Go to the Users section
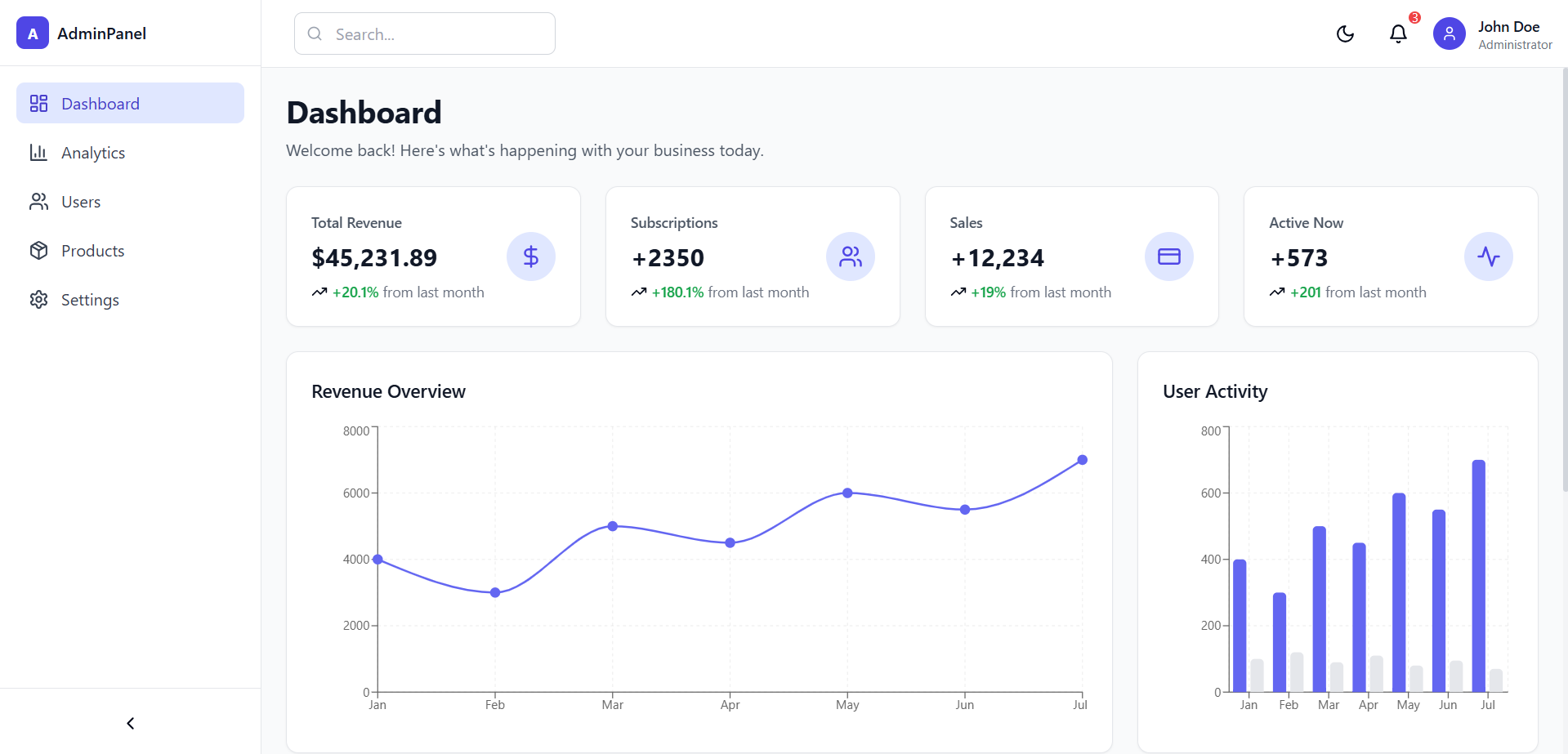Image resolution: width=1568 pixels, height=754 pixels. 81,202
